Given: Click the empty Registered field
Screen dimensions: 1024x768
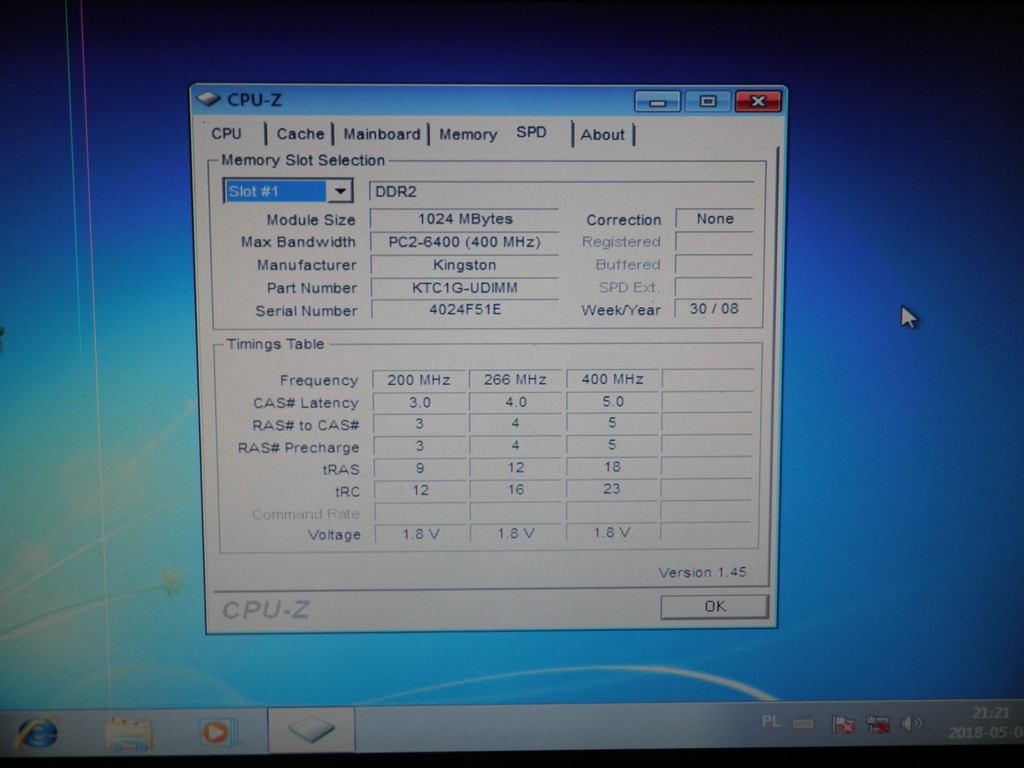Looking at the screenshot, I should coord(714,242).
